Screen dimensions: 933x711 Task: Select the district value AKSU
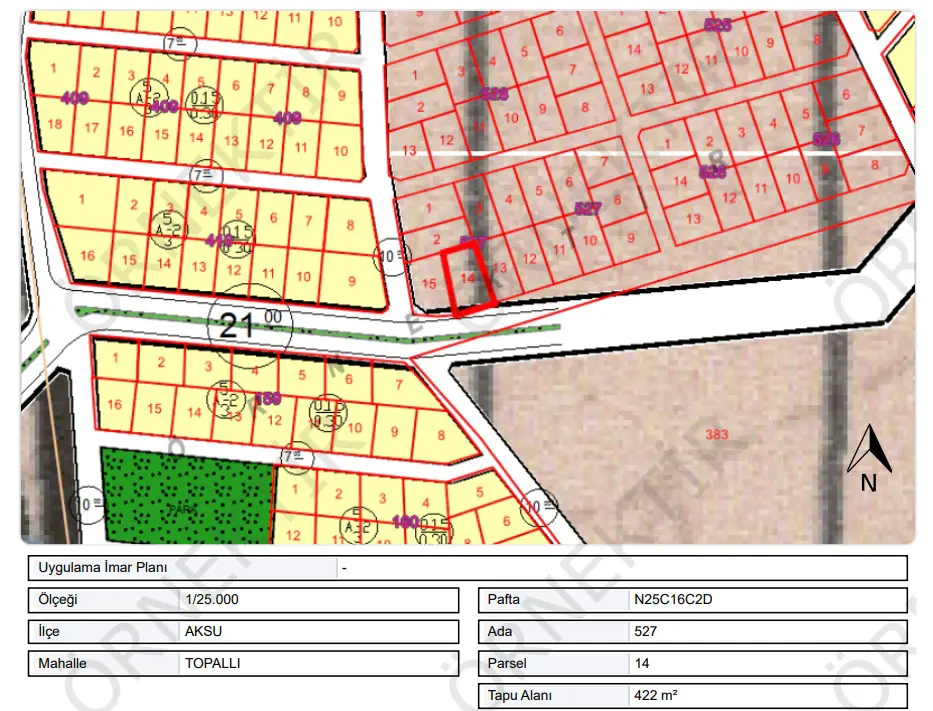203,631
